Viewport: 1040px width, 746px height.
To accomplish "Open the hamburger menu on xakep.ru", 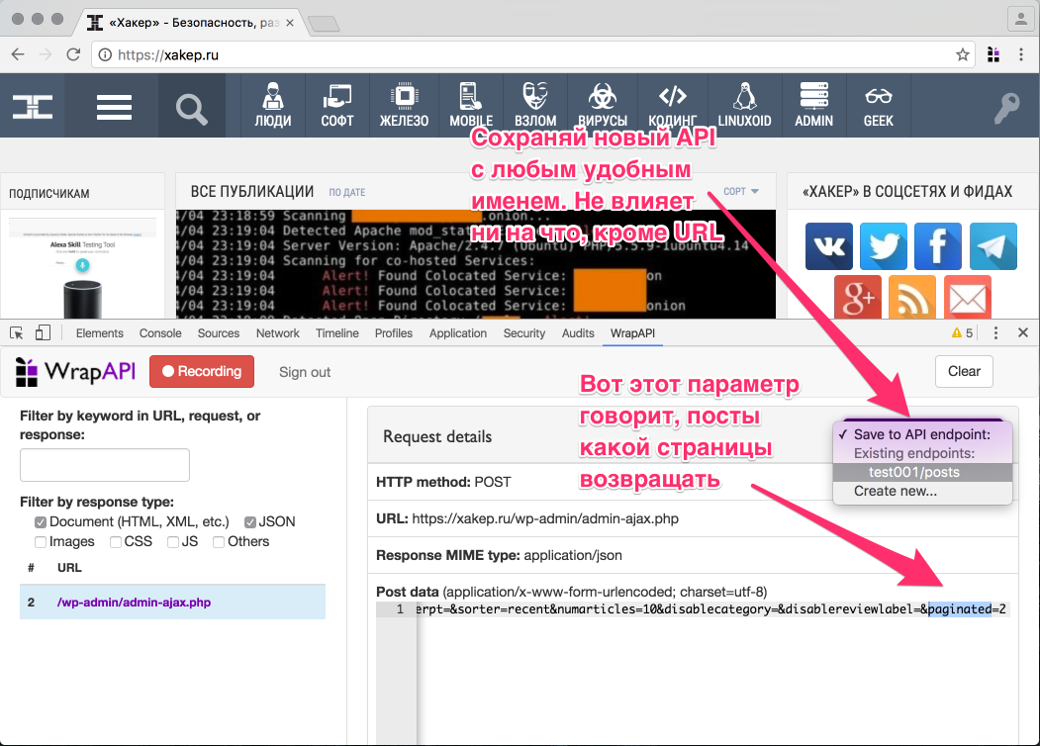I will (114, 107).
